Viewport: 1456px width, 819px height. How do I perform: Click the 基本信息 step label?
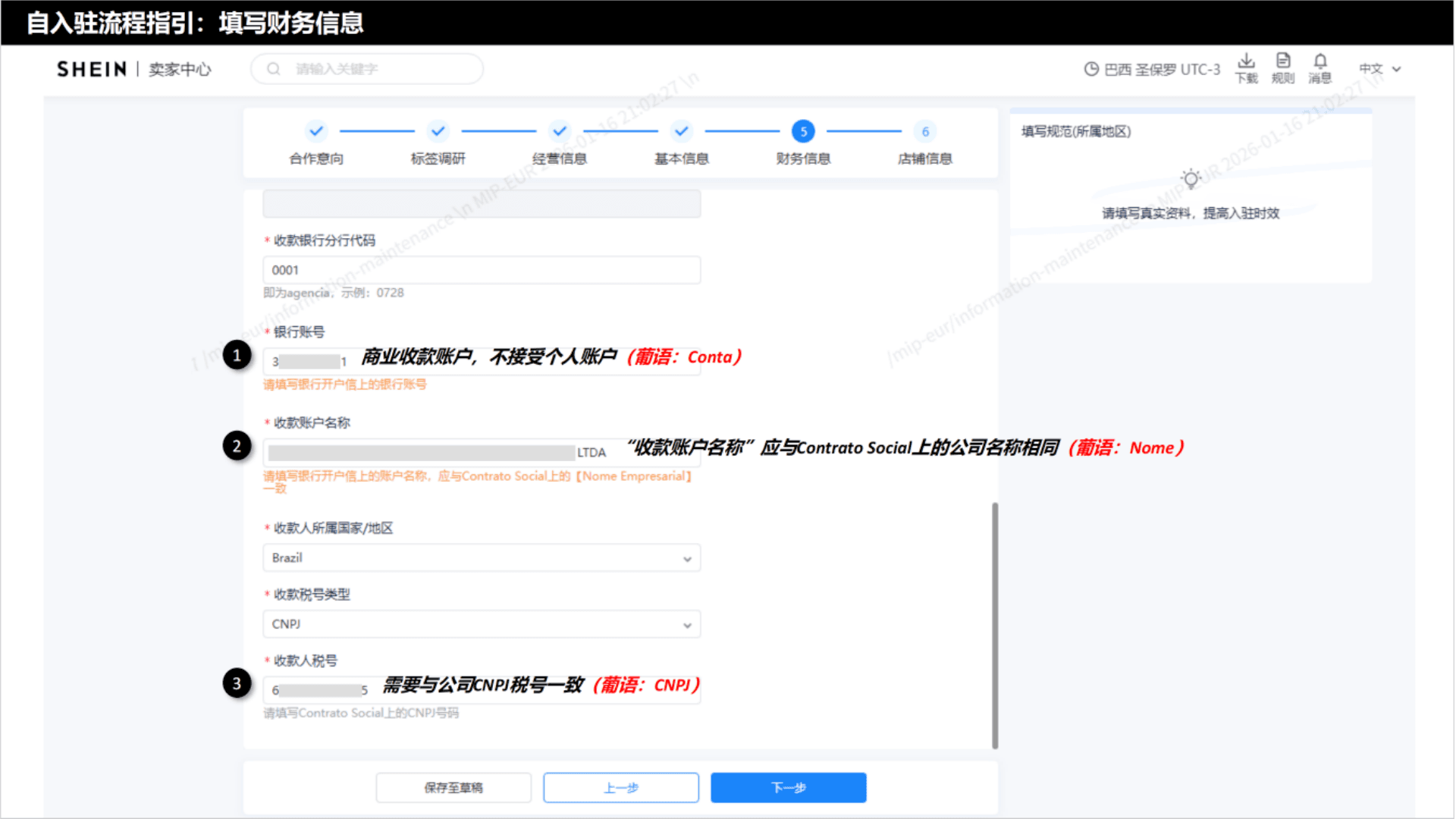(682, 158)
